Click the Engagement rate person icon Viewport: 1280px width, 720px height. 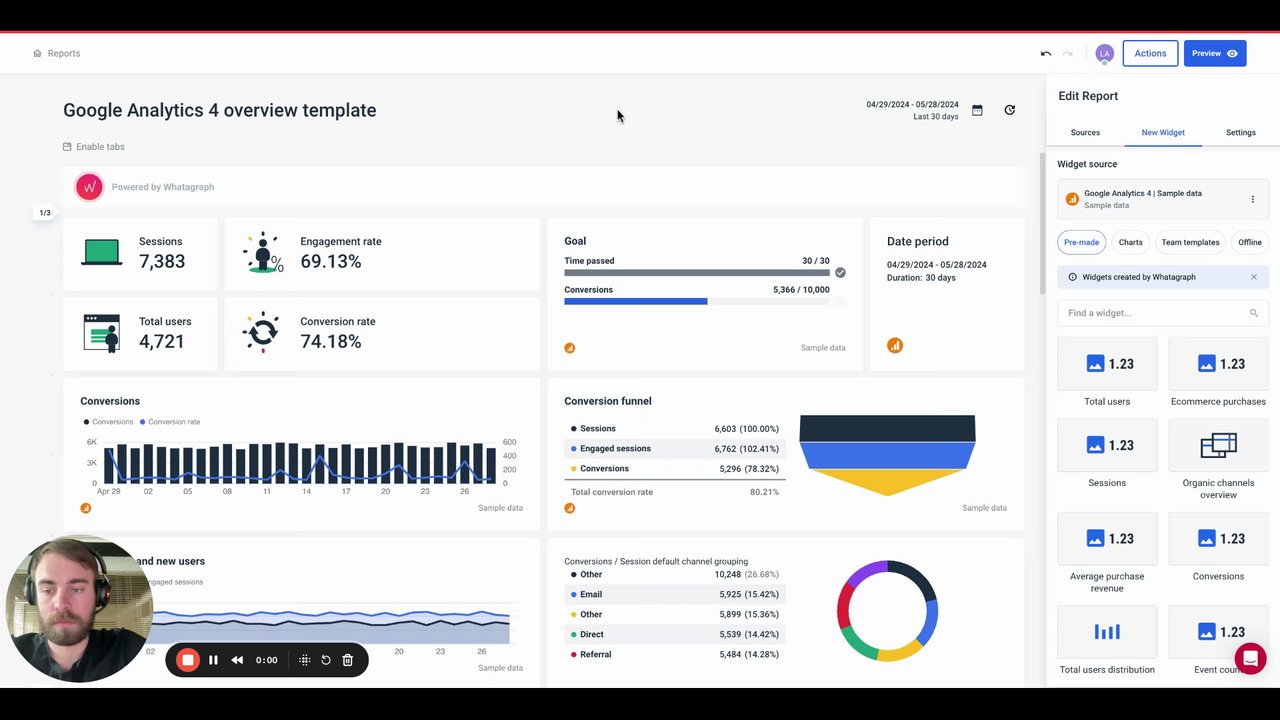coord(263,253)
